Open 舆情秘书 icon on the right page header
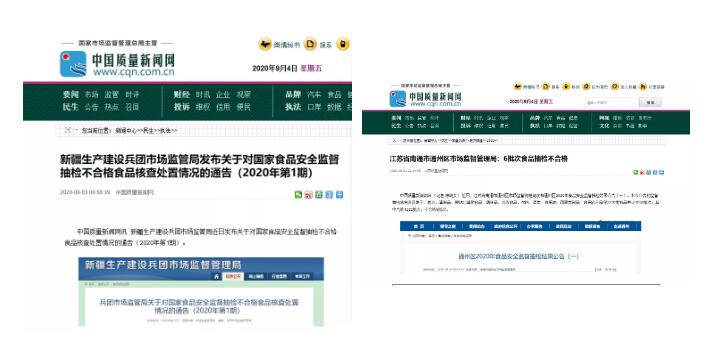Viewport: 709px width, 361px height. (x=517, y=86)
